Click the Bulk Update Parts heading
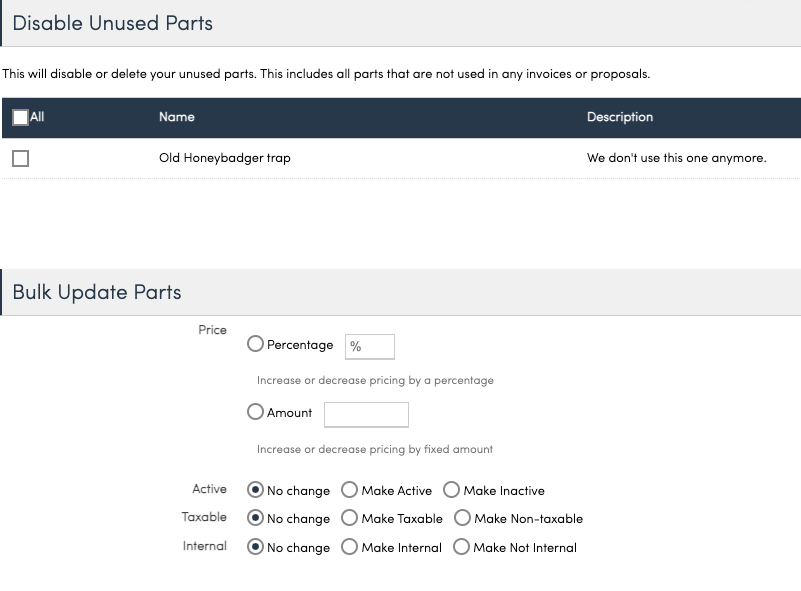The height and width of the screenshot is (591, 801). [x=97, y=292]
